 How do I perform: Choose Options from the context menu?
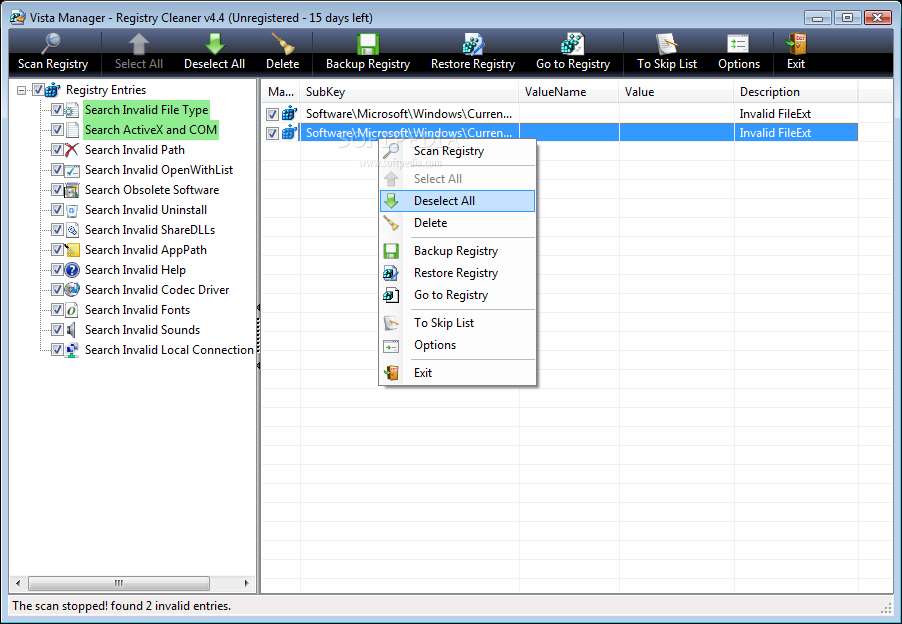[457, 345]
